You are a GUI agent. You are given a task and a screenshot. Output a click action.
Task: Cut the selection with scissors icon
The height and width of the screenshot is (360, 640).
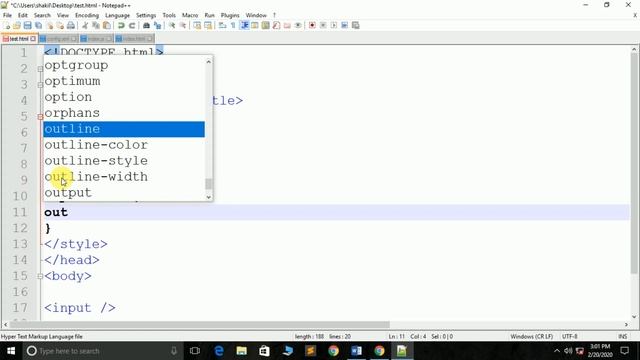point(85,26)
